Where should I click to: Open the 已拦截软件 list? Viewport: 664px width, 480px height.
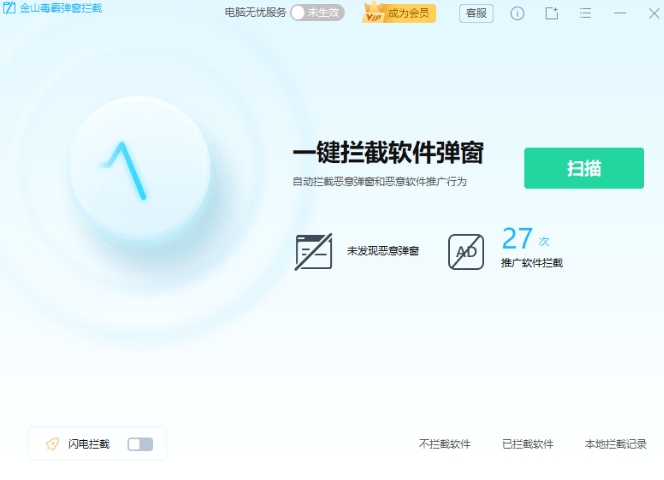[x=528, y=444]
